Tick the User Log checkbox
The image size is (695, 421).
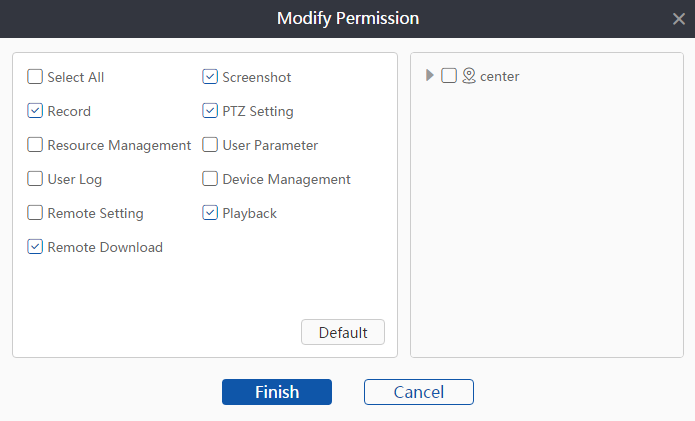(x=35, y=179)
